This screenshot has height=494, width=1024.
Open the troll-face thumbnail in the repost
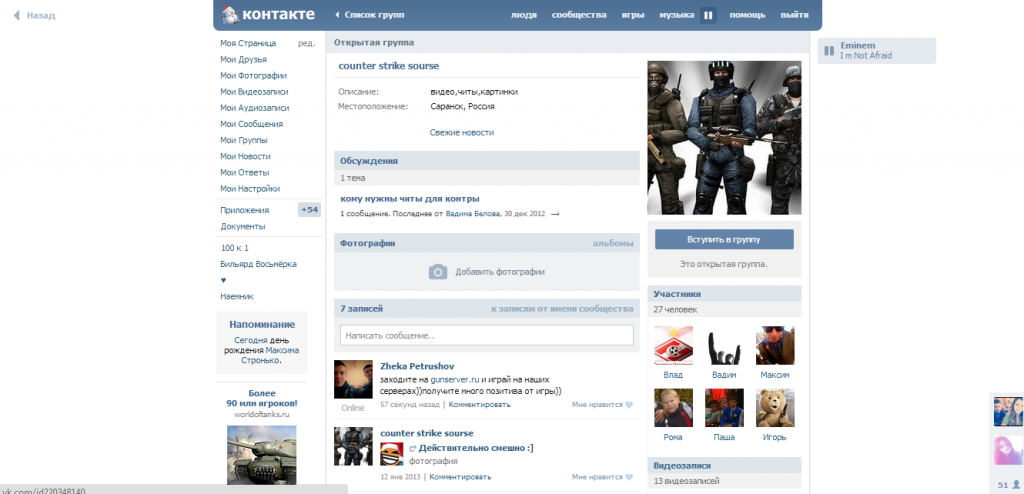(x=392, y=451)
